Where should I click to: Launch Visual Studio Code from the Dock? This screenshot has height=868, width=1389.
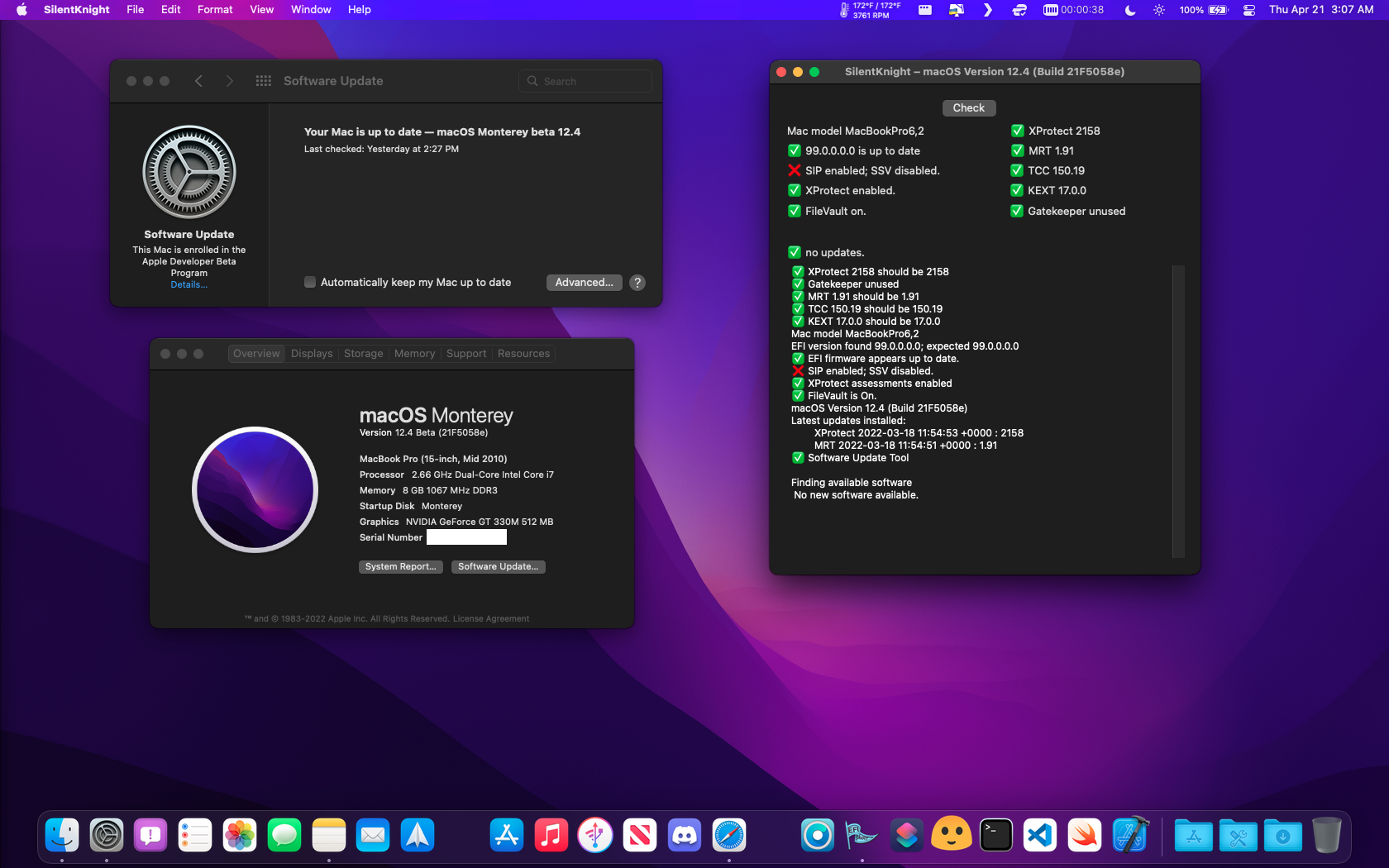point(1040,835)
